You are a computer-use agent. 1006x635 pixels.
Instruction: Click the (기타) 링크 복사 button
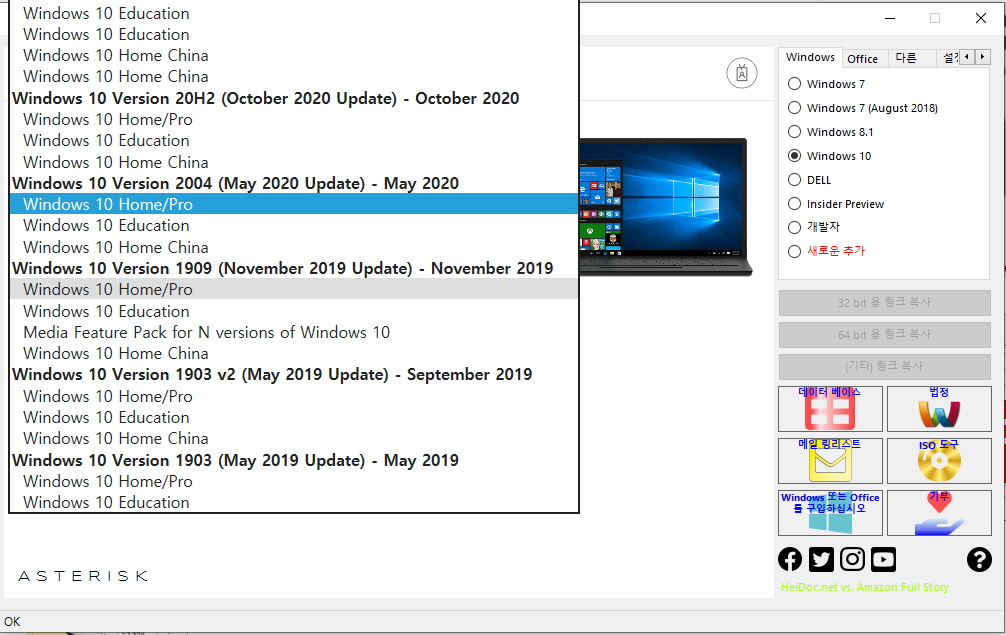(884, 366)
